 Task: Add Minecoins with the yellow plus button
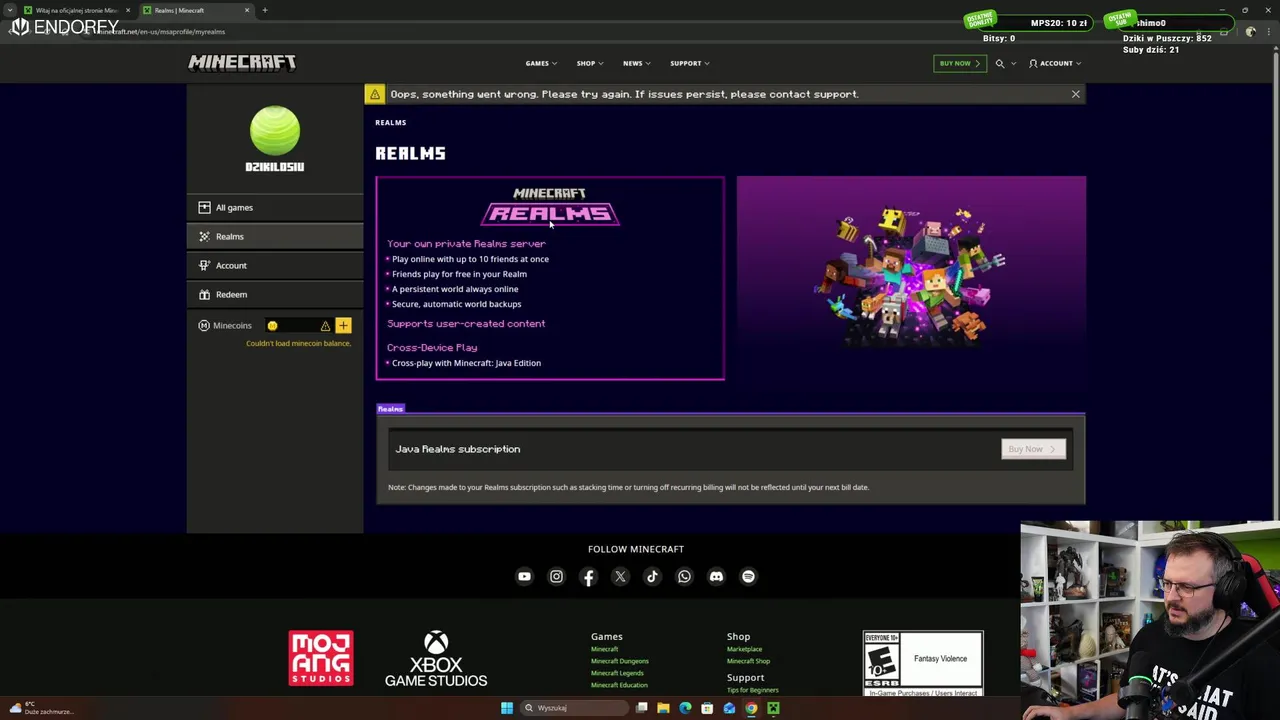[343, 325]
